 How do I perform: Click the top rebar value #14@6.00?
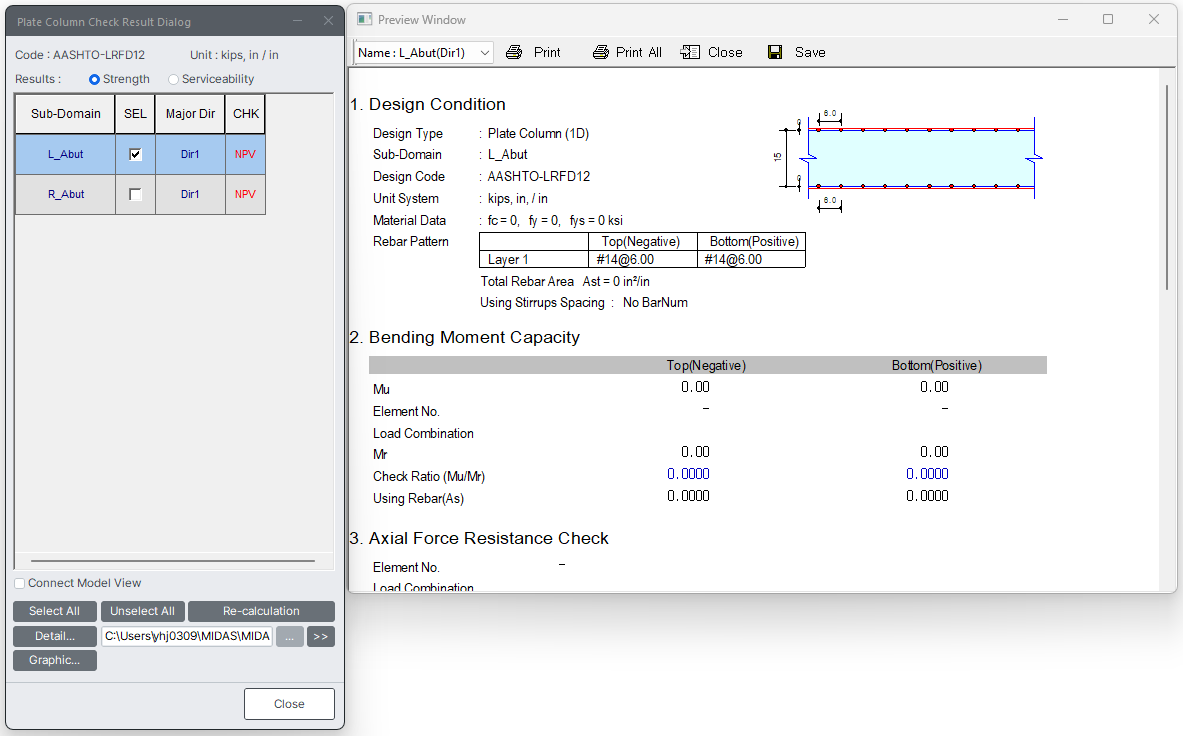(x=625, y=259)
